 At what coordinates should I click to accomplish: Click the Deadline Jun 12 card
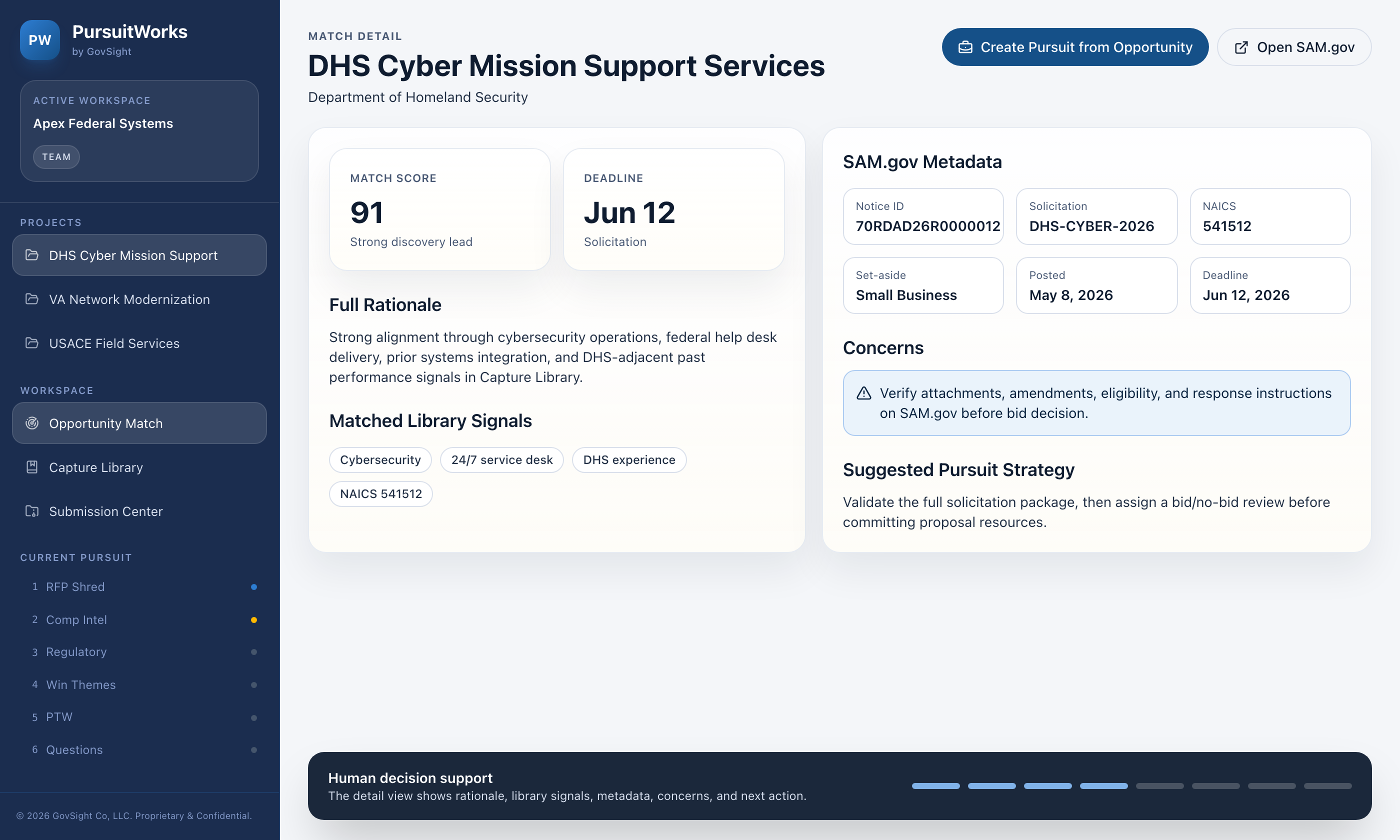coord(673,209)
